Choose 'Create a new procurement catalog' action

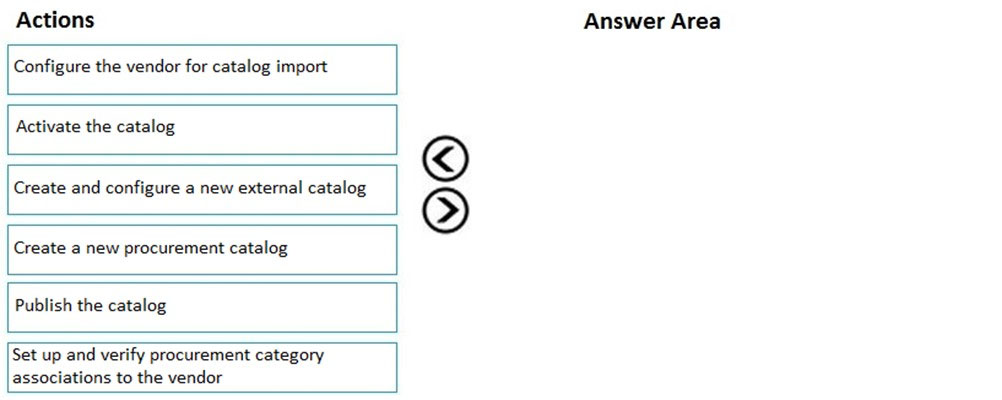point(202,250)
